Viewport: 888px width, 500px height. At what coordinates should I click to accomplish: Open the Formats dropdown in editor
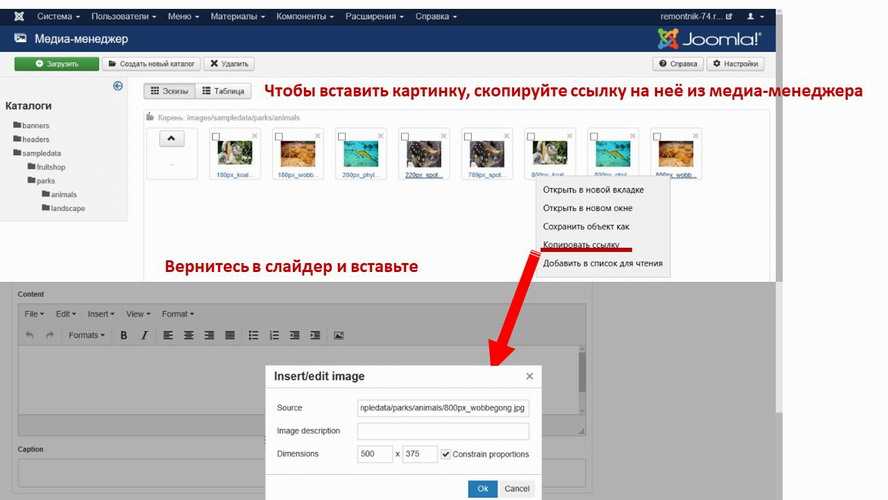point(86,335)
